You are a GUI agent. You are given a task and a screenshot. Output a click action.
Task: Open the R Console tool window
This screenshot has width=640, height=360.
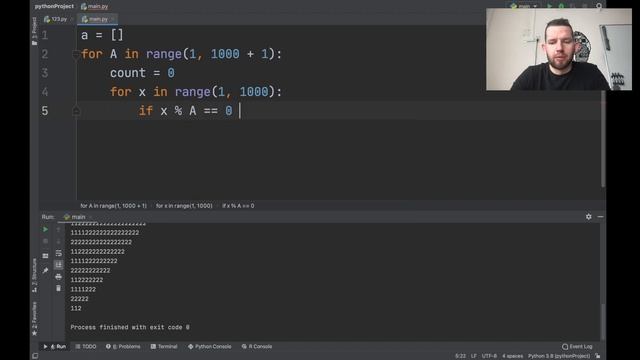(257, 347)
